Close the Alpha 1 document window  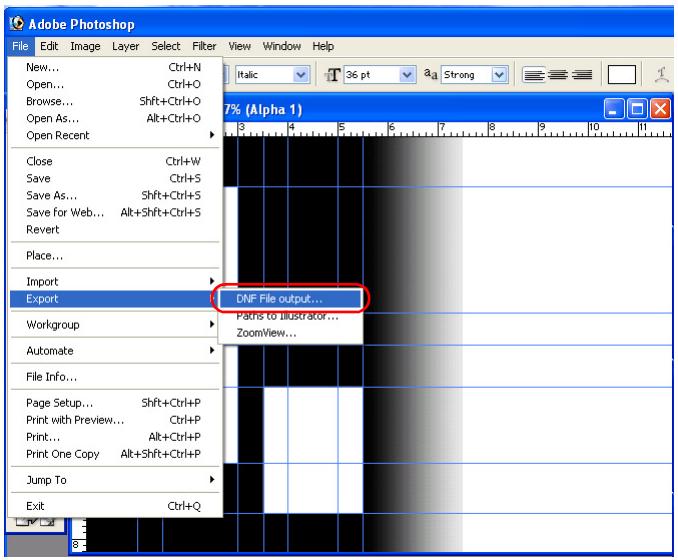click(660, 109)
